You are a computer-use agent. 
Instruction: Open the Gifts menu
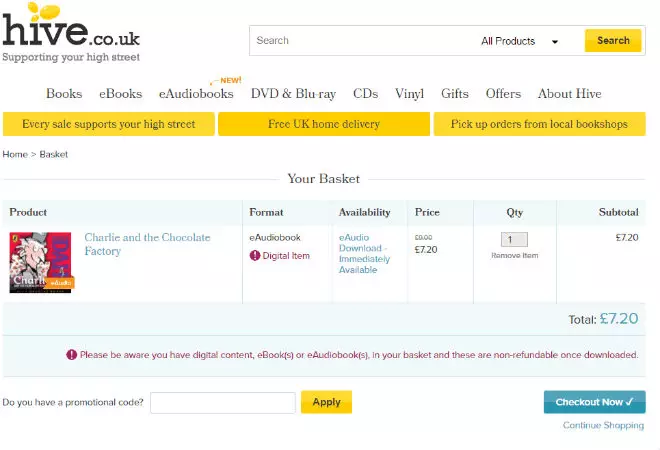click(x=455, y=93)
